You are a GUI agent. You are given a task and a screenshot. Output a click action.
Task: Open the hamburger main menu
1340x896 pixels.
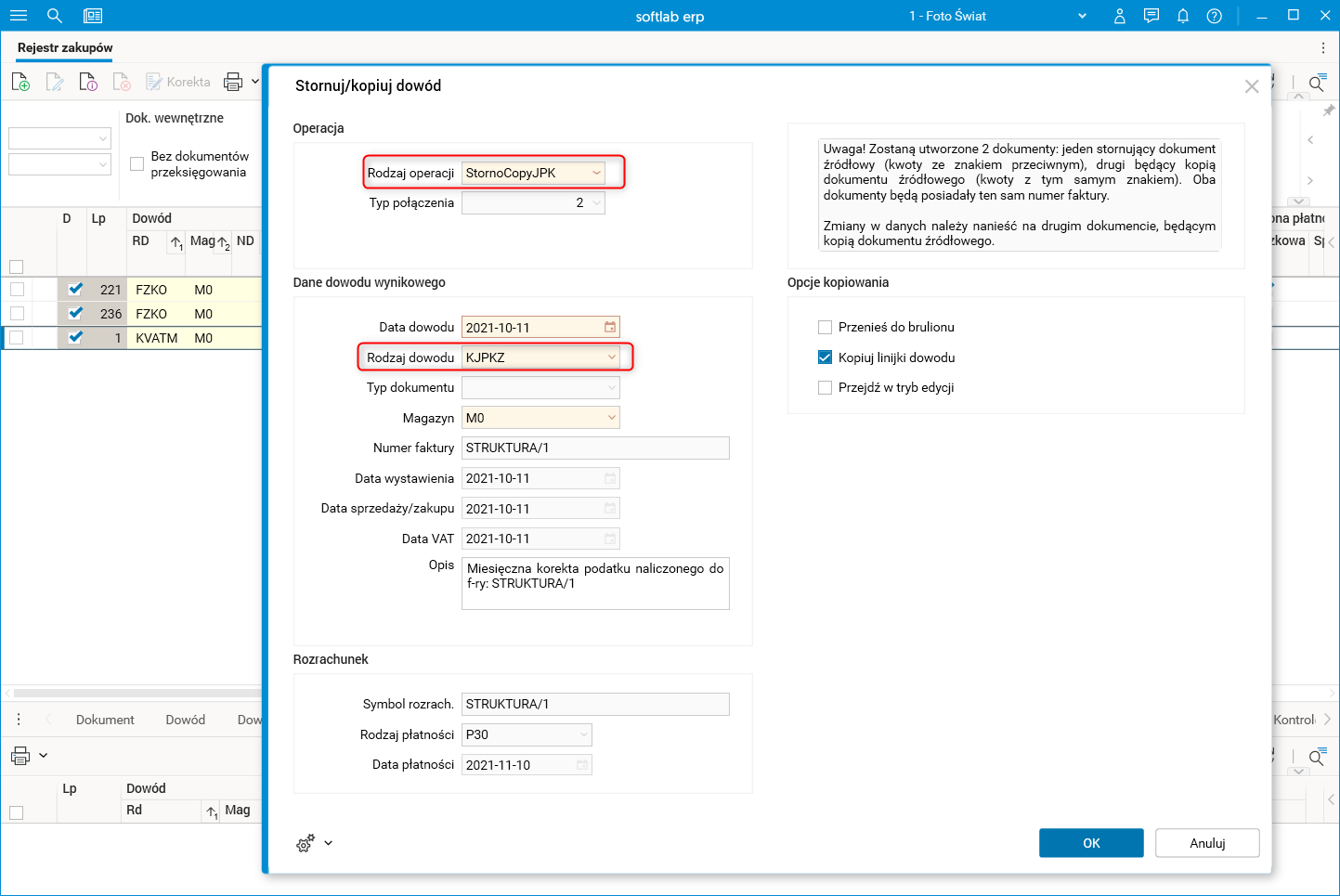(x=18, y=16)
